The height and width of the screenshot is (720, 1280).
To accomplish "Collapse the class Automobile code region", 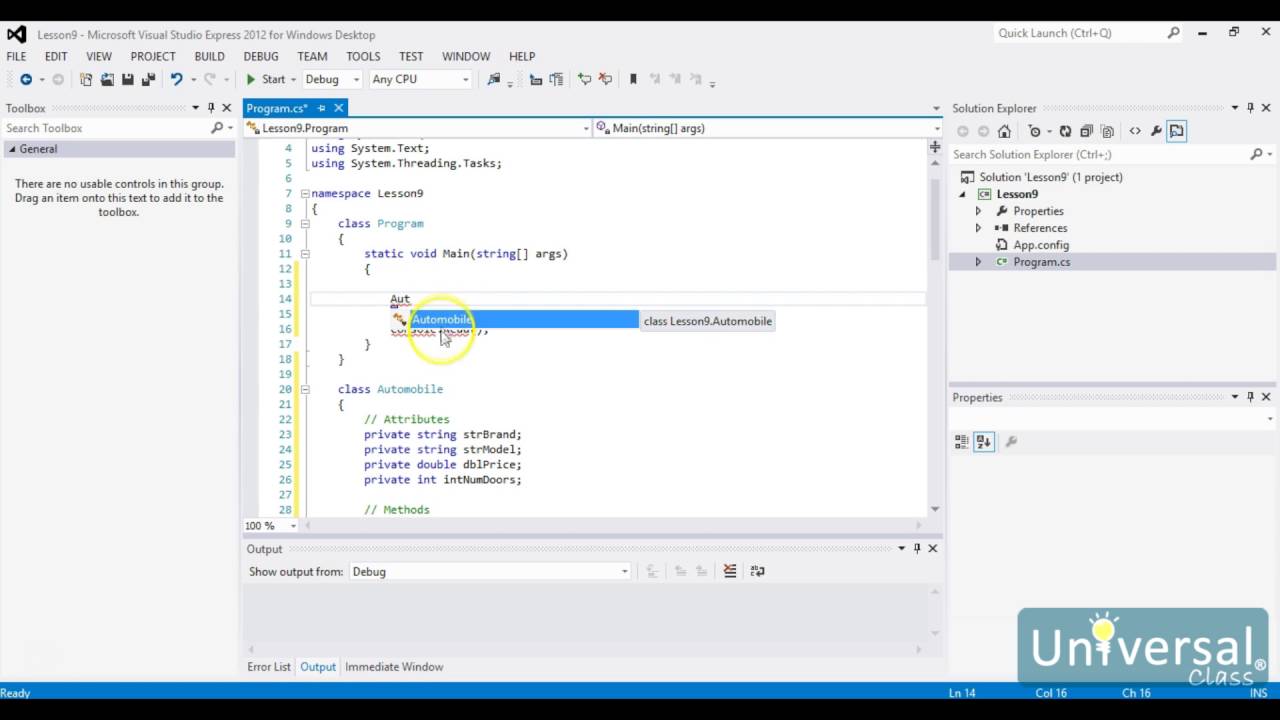I will coord(305,389).
